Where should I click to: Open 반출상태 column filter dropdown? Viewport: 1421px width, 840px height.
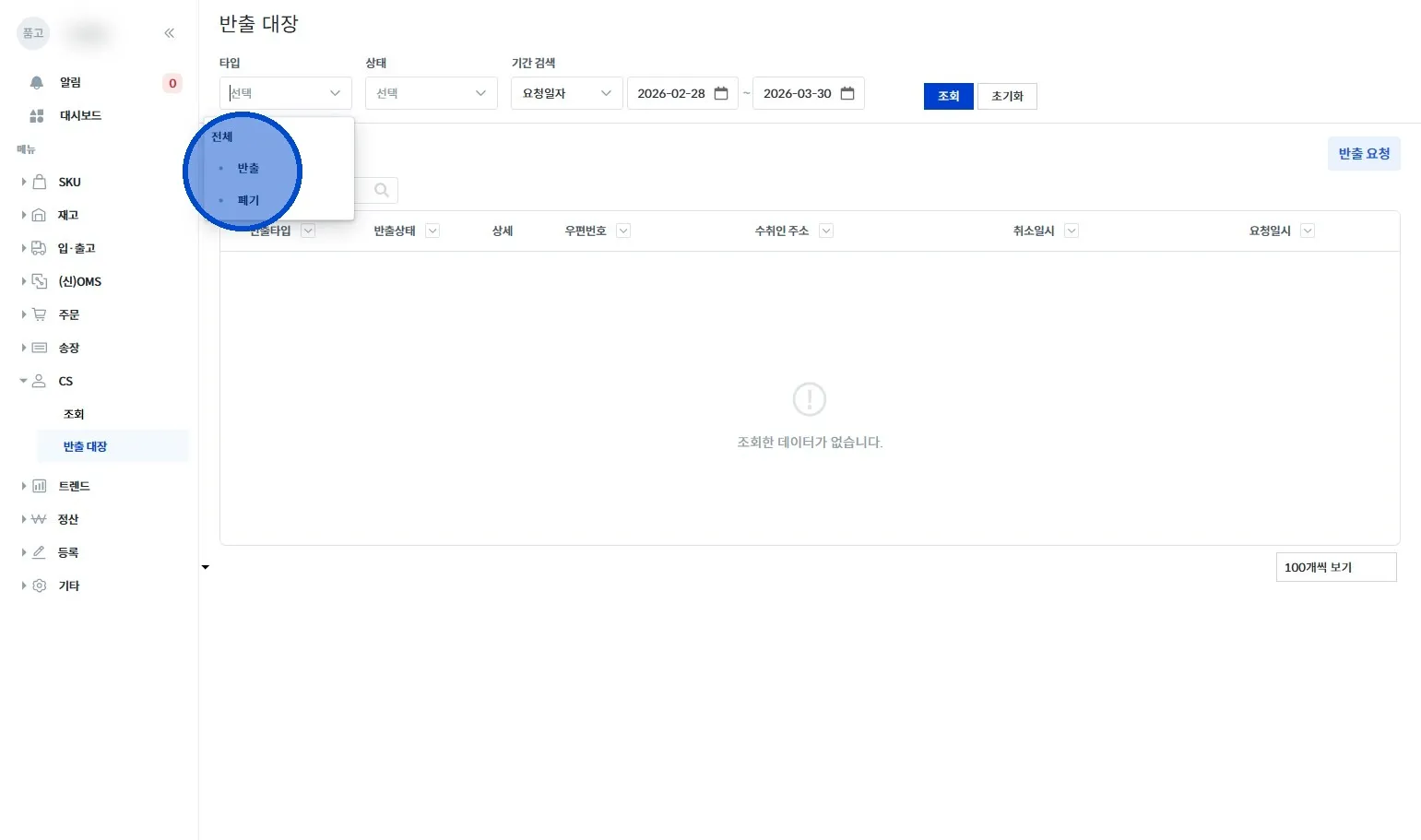pyautogui.click(x=432, y=231)
